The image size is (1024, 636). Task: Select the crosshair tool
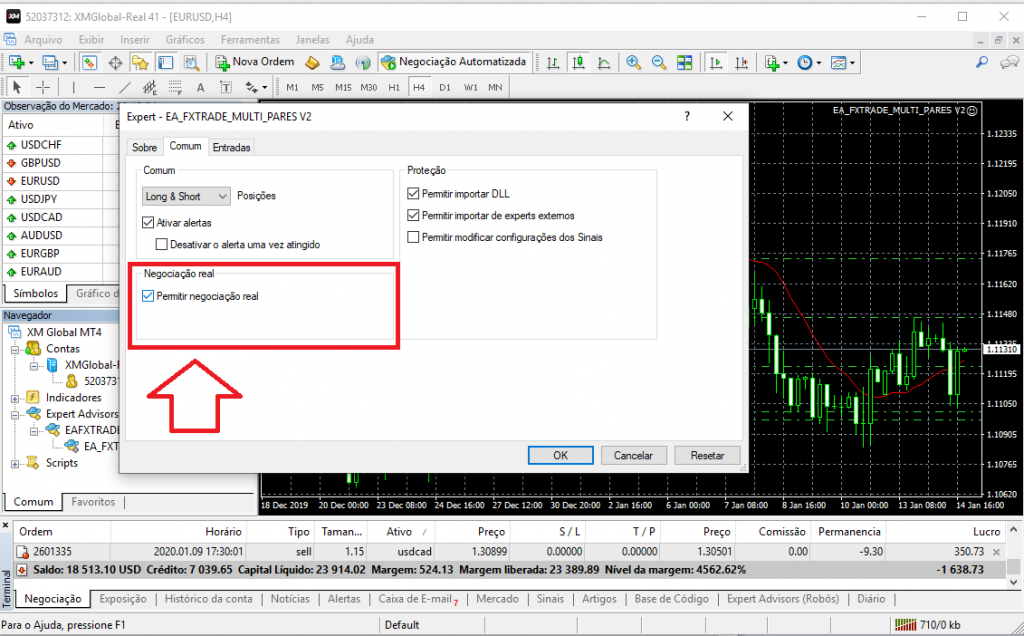coord(43,87)
